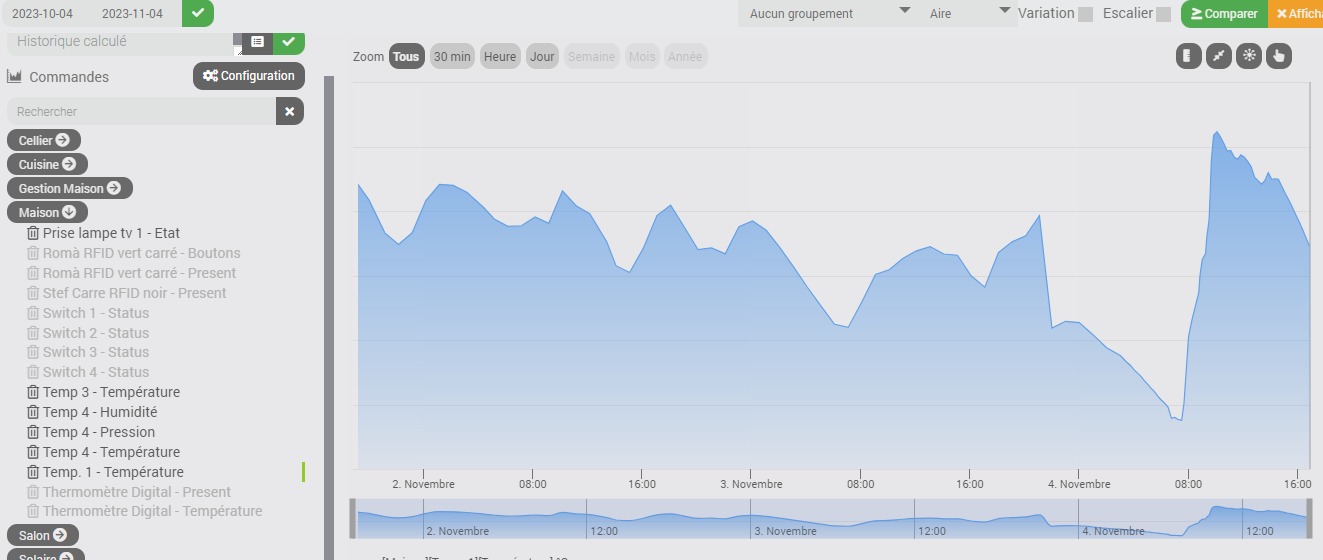
Task: Confirm the Historique calculé selection
Action: point(289,42)
